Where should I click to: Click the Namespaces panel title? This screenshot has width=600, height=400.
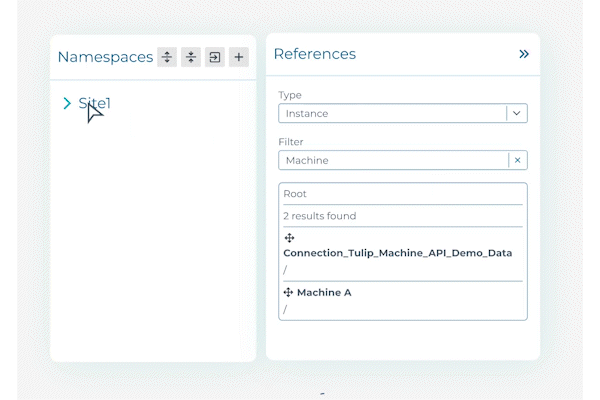[105, 57]
